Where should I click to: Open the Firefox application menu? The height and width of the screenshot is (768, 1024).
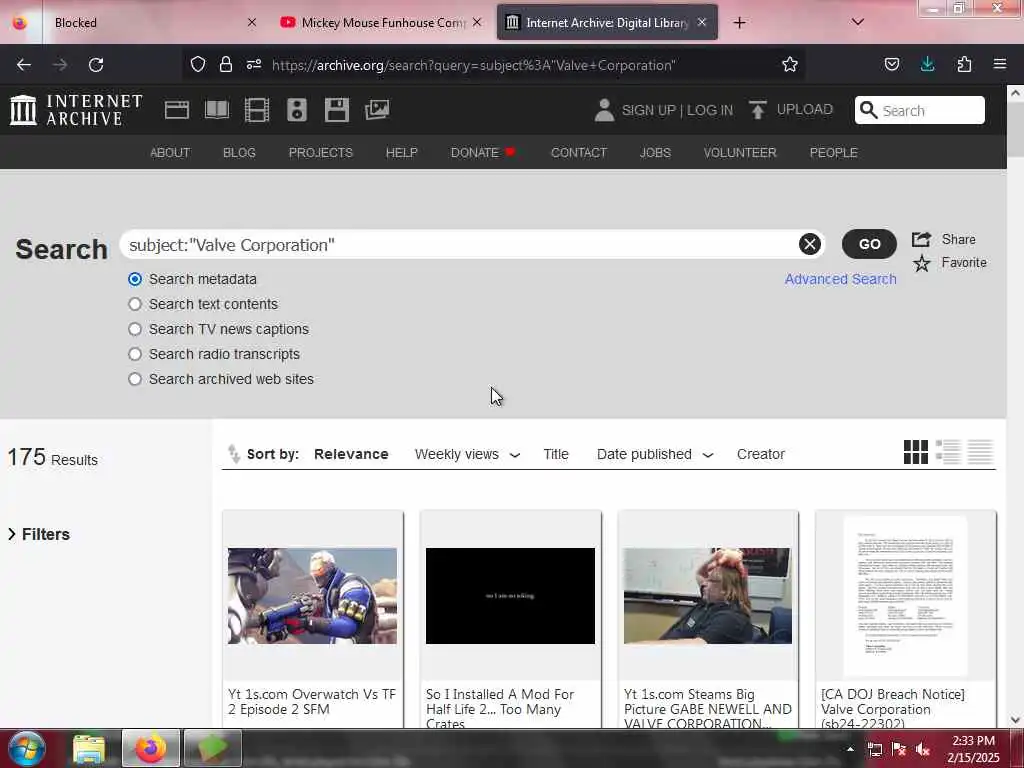[999, 64]
